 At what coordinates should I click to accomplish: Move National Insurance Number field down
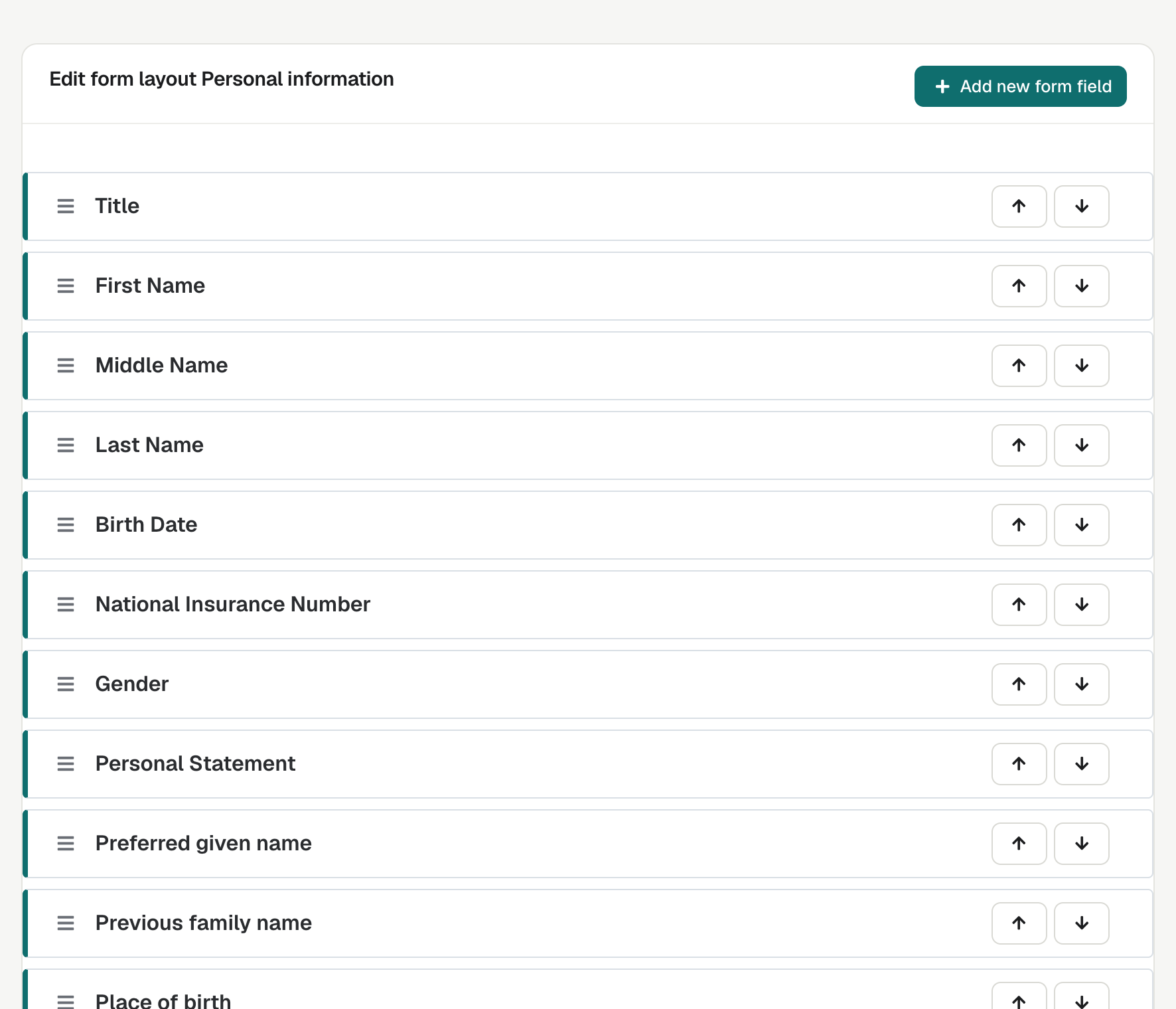(x=1082, y=605)
